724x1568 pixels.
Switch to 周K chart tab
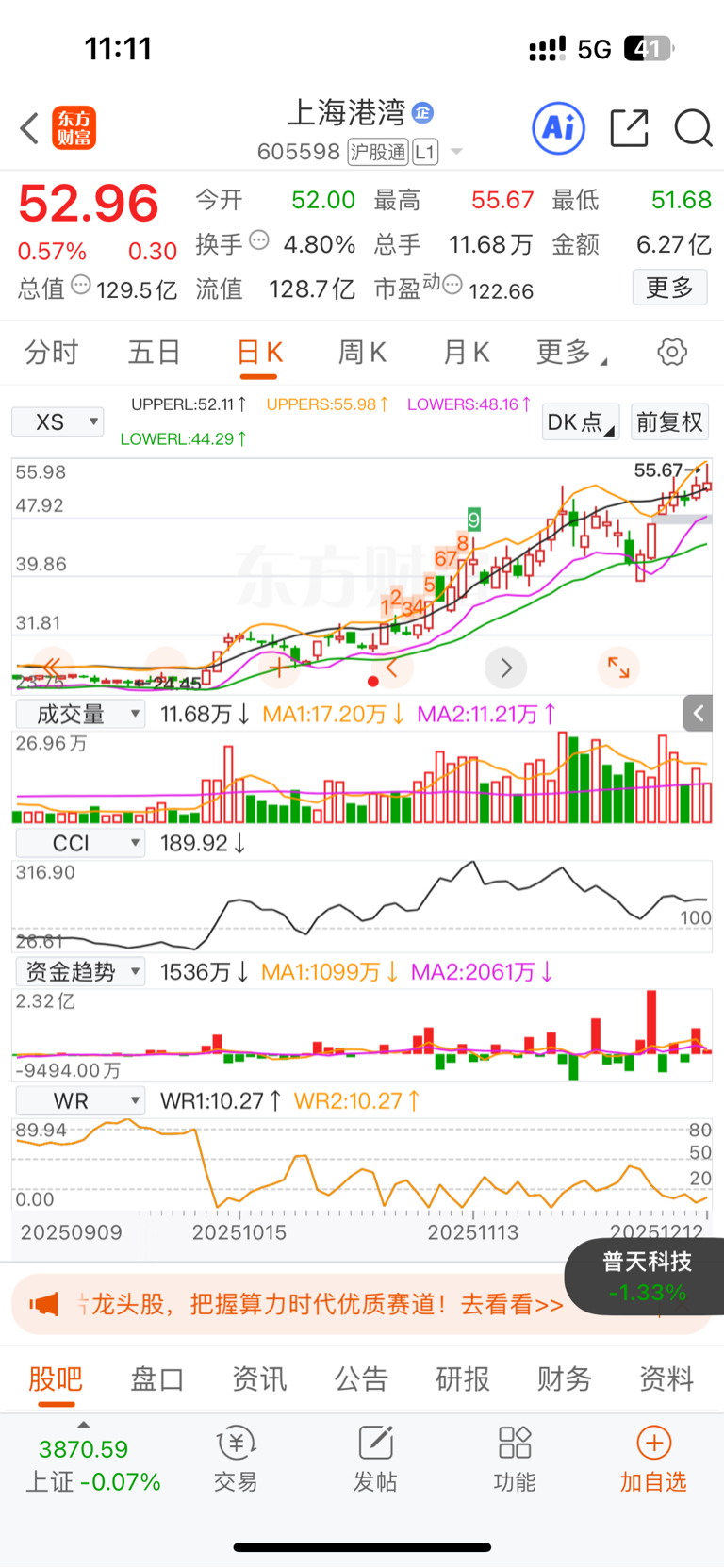[x=362, y=353]
